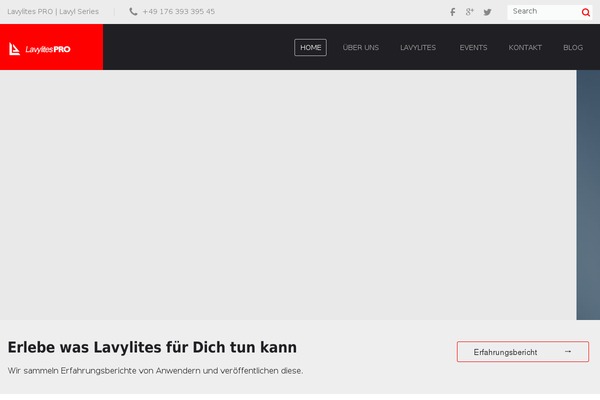Viewport: 600px width, 400px height.
Task: Open the Google Plus social icon
Action: 470,12
